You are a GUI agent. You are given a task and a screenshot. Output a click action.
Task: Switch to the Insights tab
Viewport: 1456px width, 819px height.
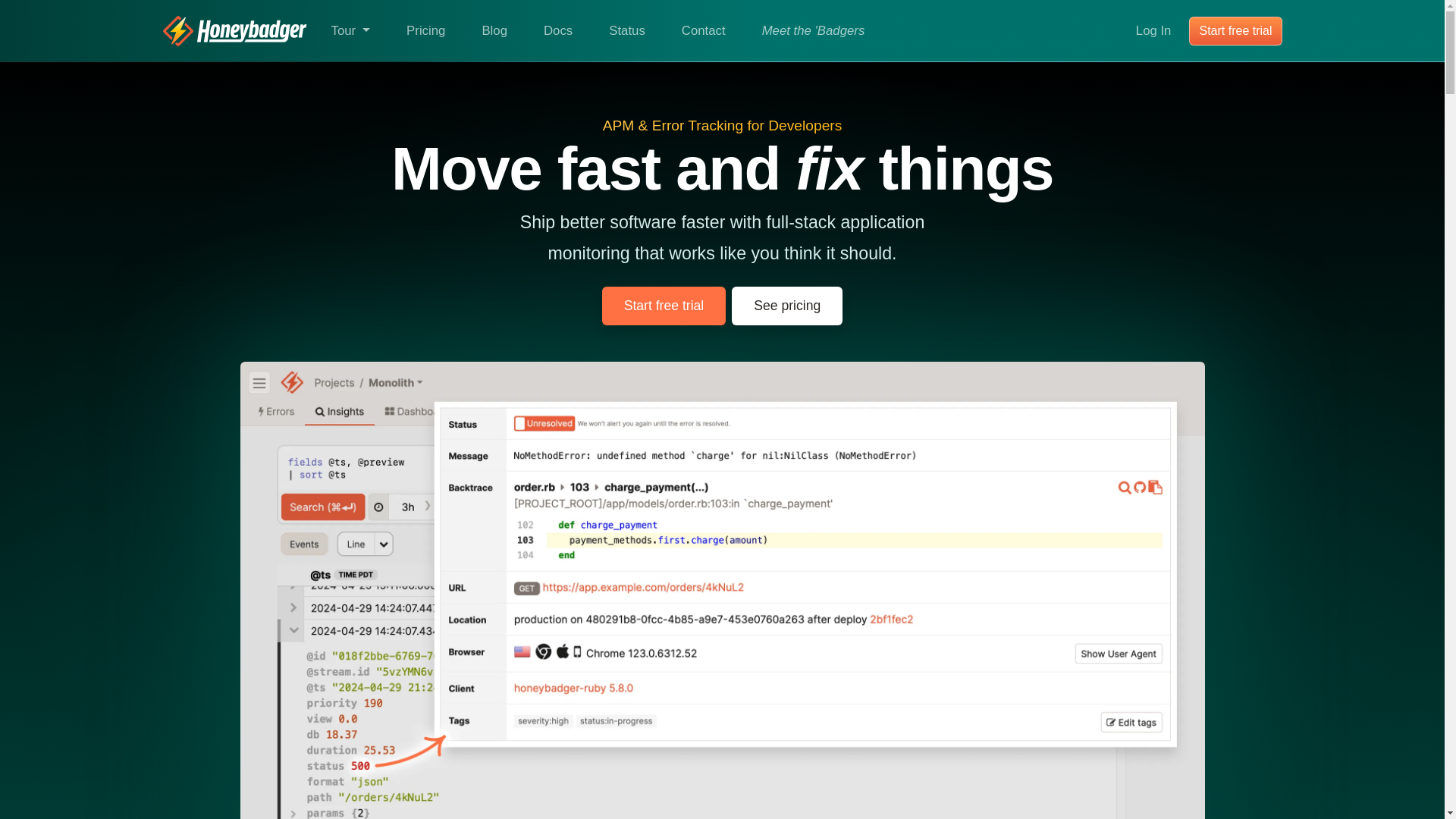pos(340,412)
